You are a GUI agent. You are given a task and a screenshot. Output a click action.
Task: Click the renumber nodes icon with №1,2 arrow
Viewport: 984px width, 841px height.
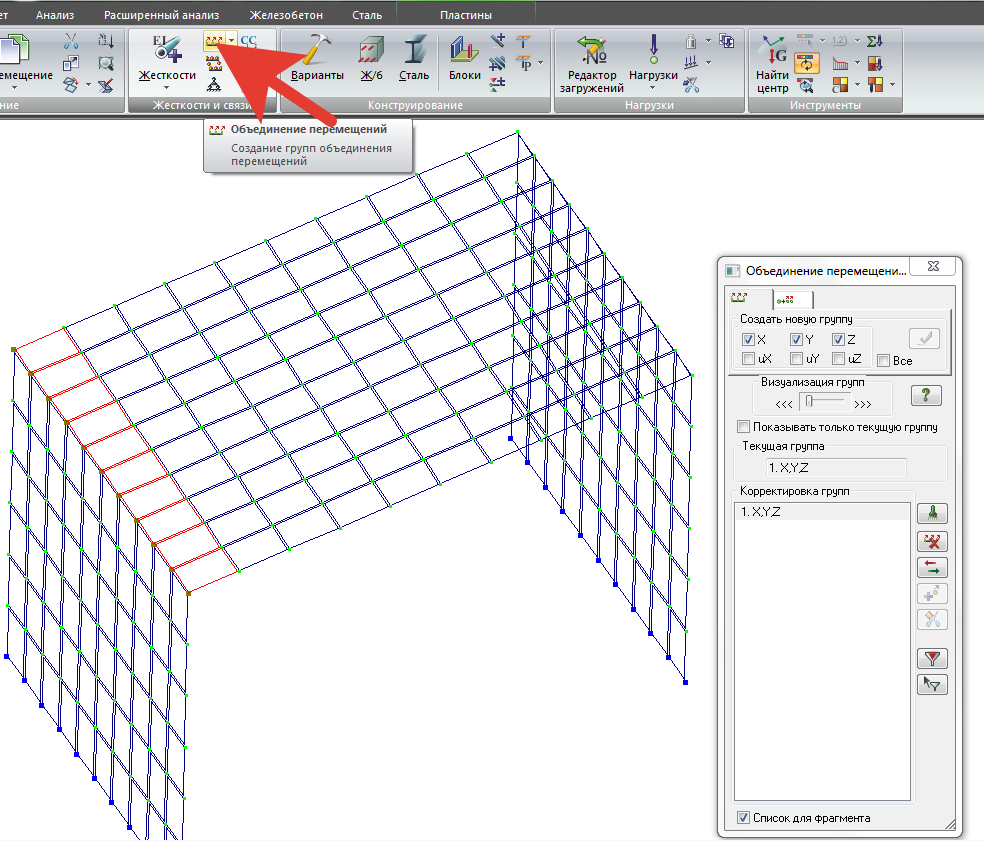(105, 41)
